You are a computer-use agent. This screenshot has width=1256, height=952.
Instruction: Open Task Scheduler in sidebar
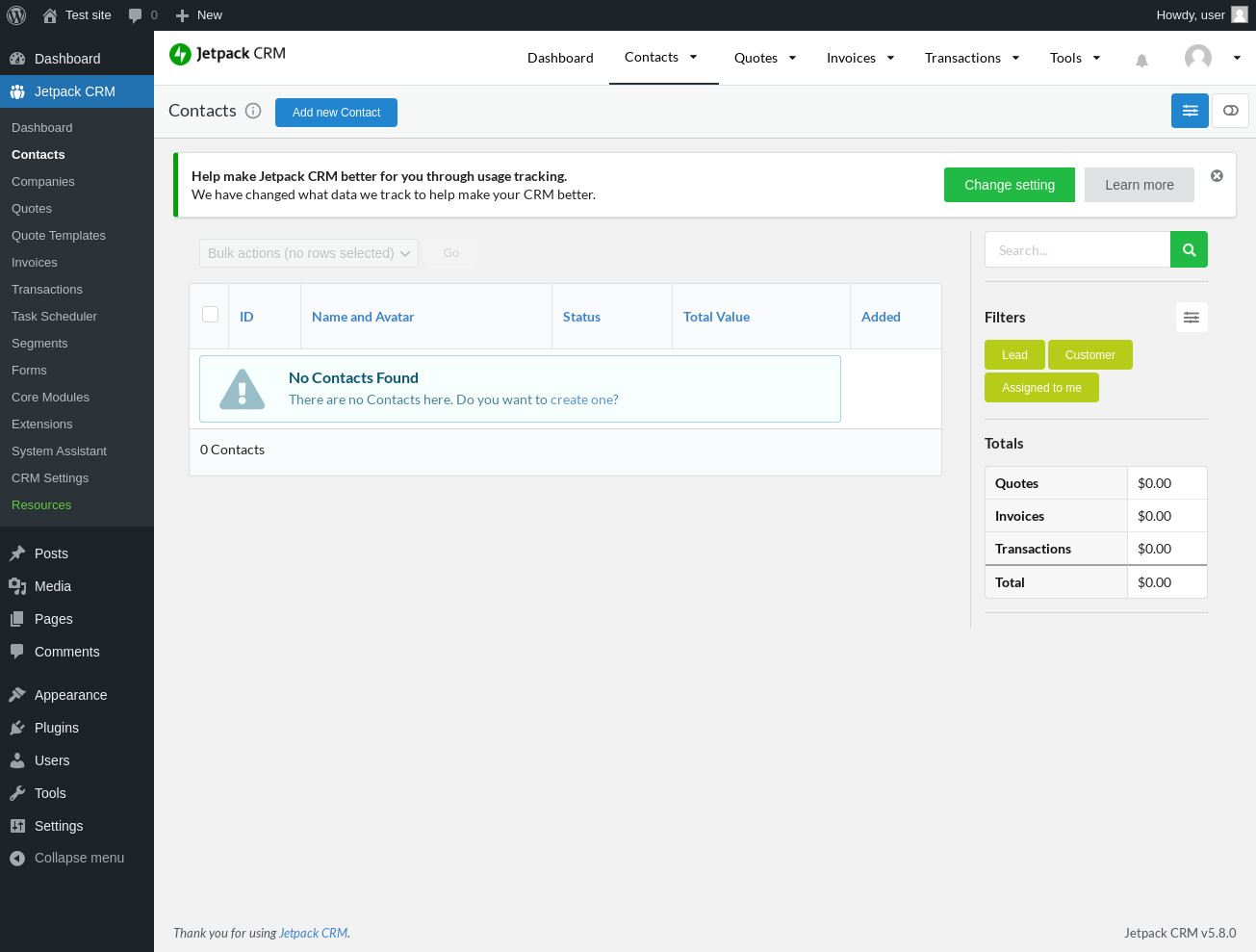pyautogui.click(x=54, y=317)
